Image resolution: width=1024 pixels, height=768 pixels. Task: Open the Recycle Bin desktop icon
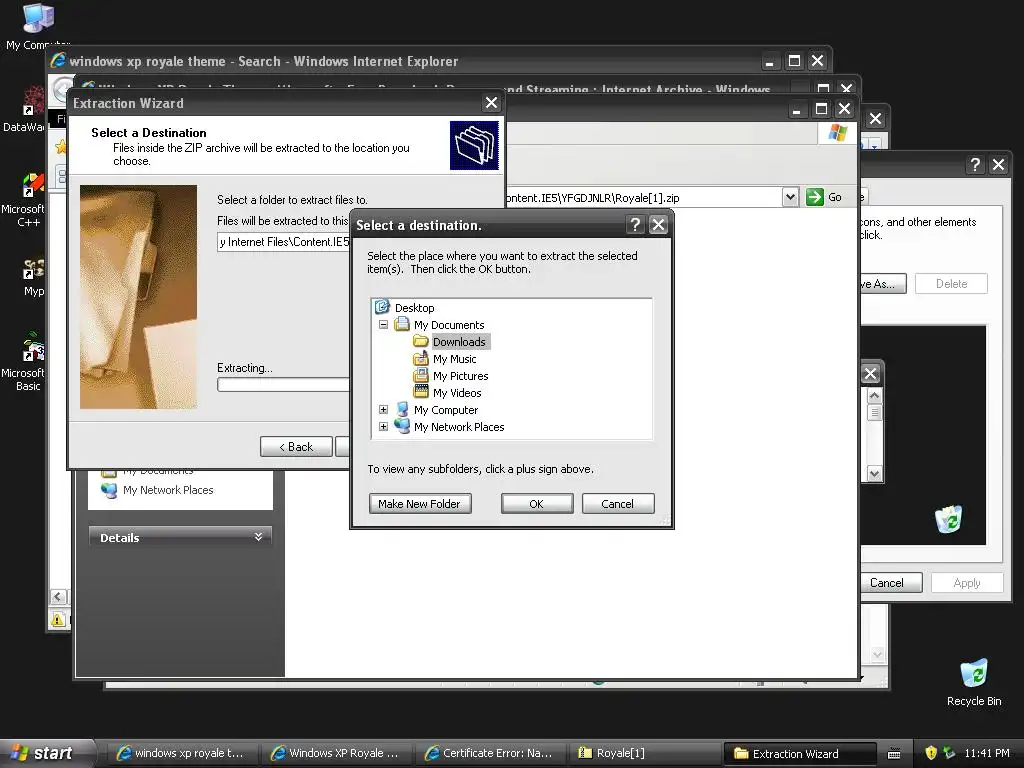pos(974,682)
